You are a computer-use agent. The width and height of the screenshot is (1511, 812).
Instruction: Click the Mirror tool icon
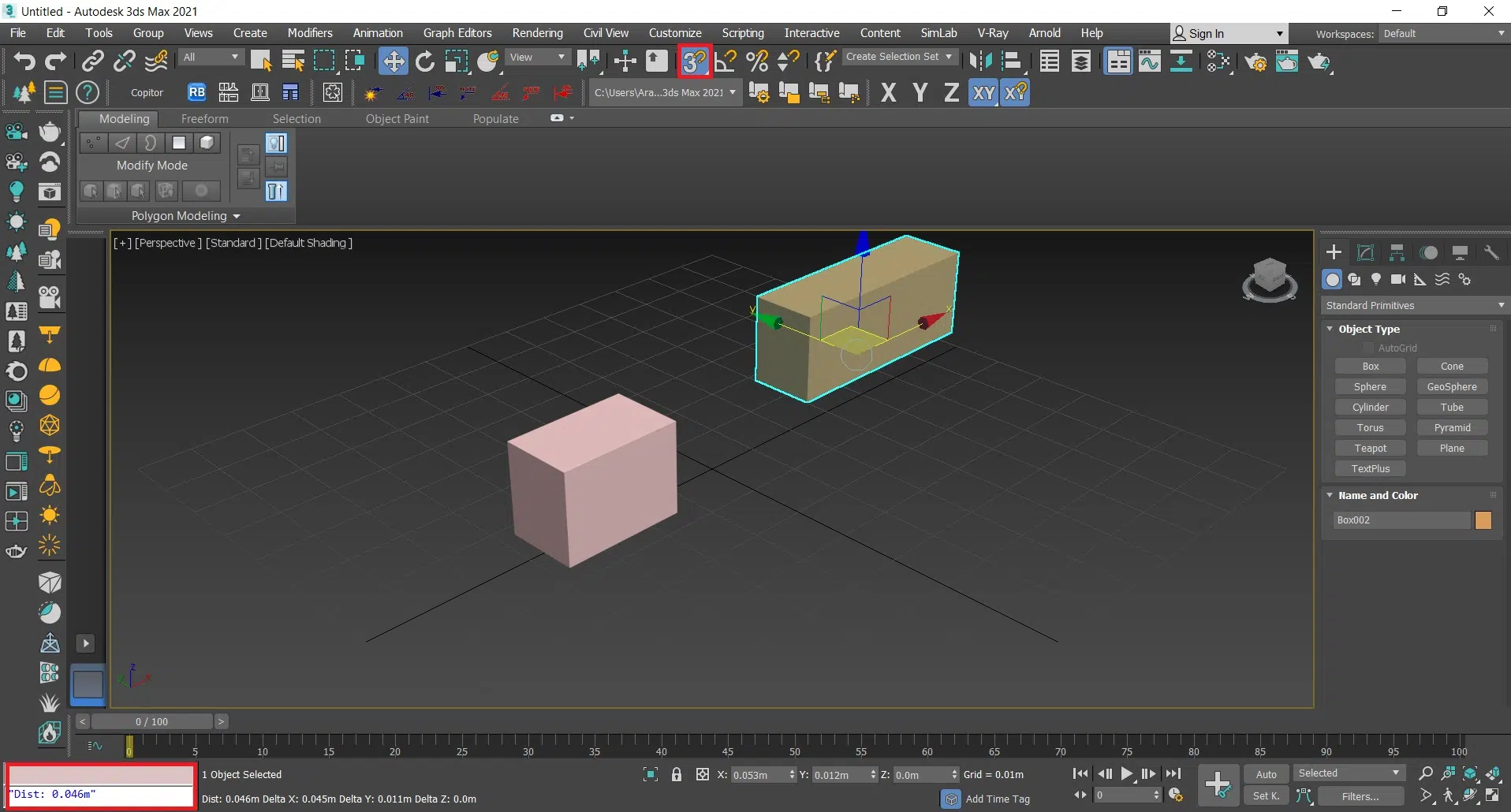click(980, 61)
